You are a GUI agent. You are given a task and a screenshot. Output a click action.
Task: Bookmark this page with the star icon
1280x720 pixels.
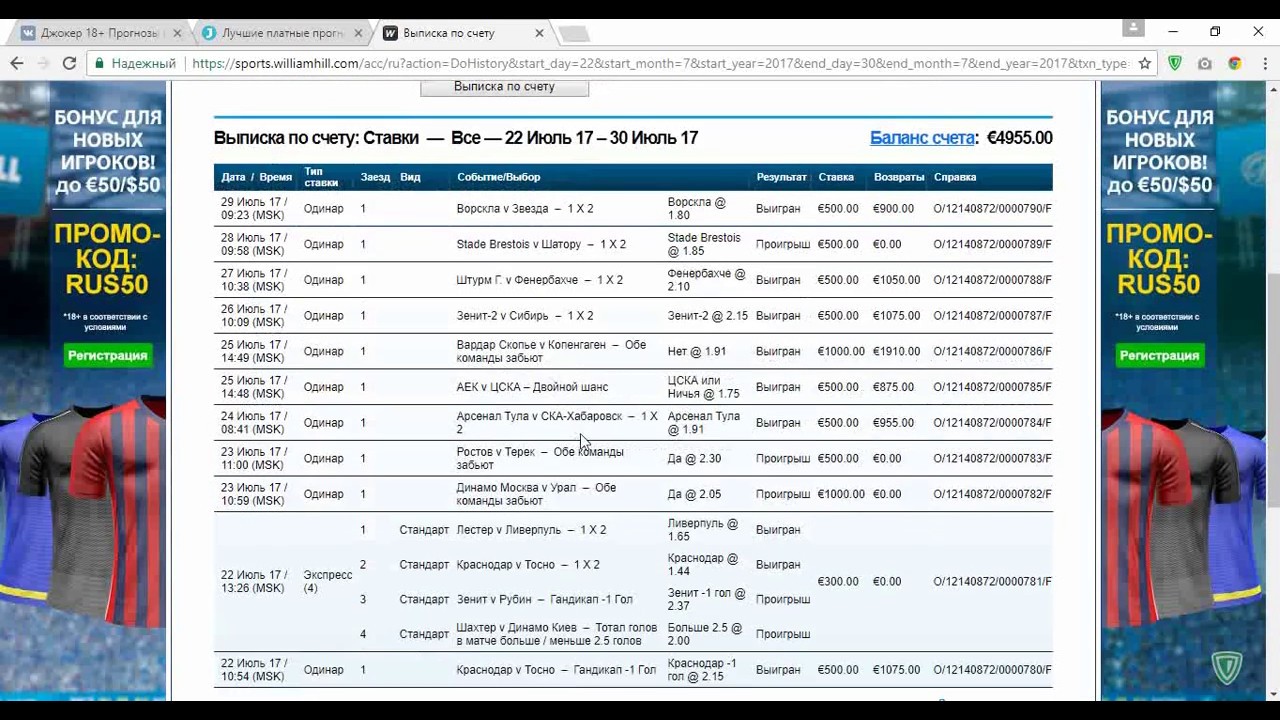tap(1144, 63)
